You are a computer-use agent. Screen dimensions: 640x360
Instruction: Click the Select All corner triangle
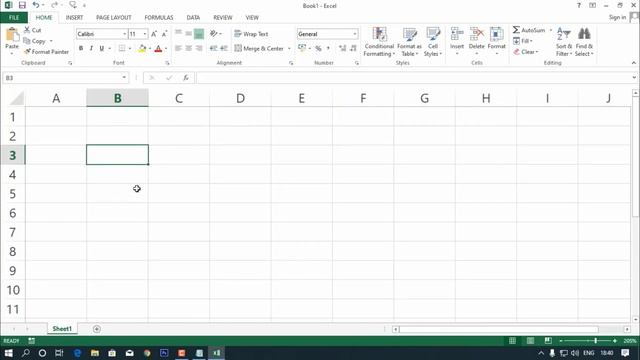16,98
